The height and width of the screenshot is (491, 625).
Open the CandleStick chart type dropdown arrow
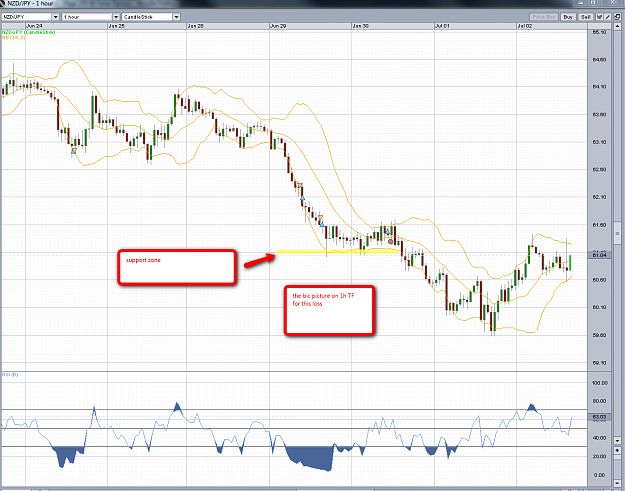tap(177, 17)
